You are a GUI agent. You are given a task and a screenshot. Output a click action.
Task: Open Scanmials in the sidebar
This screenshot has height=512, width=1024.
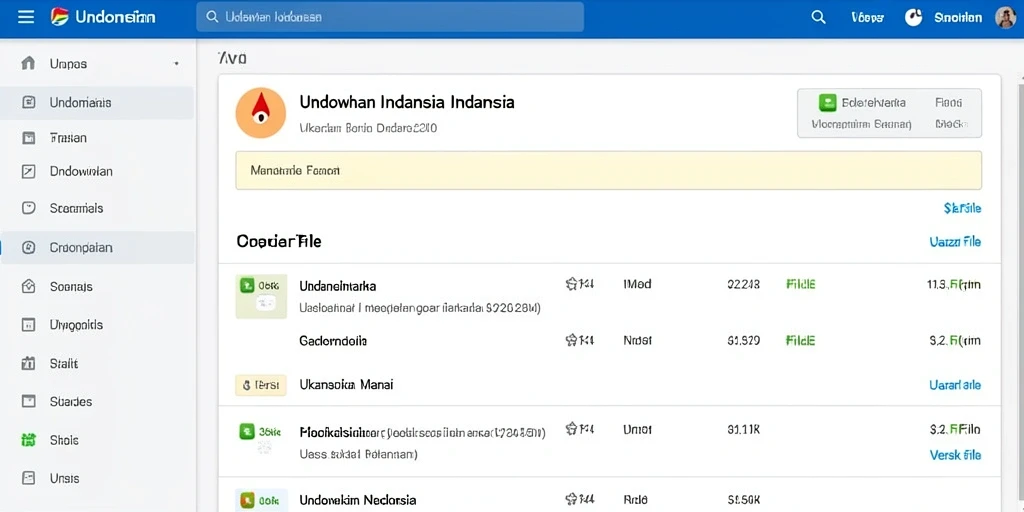(76, 208)
